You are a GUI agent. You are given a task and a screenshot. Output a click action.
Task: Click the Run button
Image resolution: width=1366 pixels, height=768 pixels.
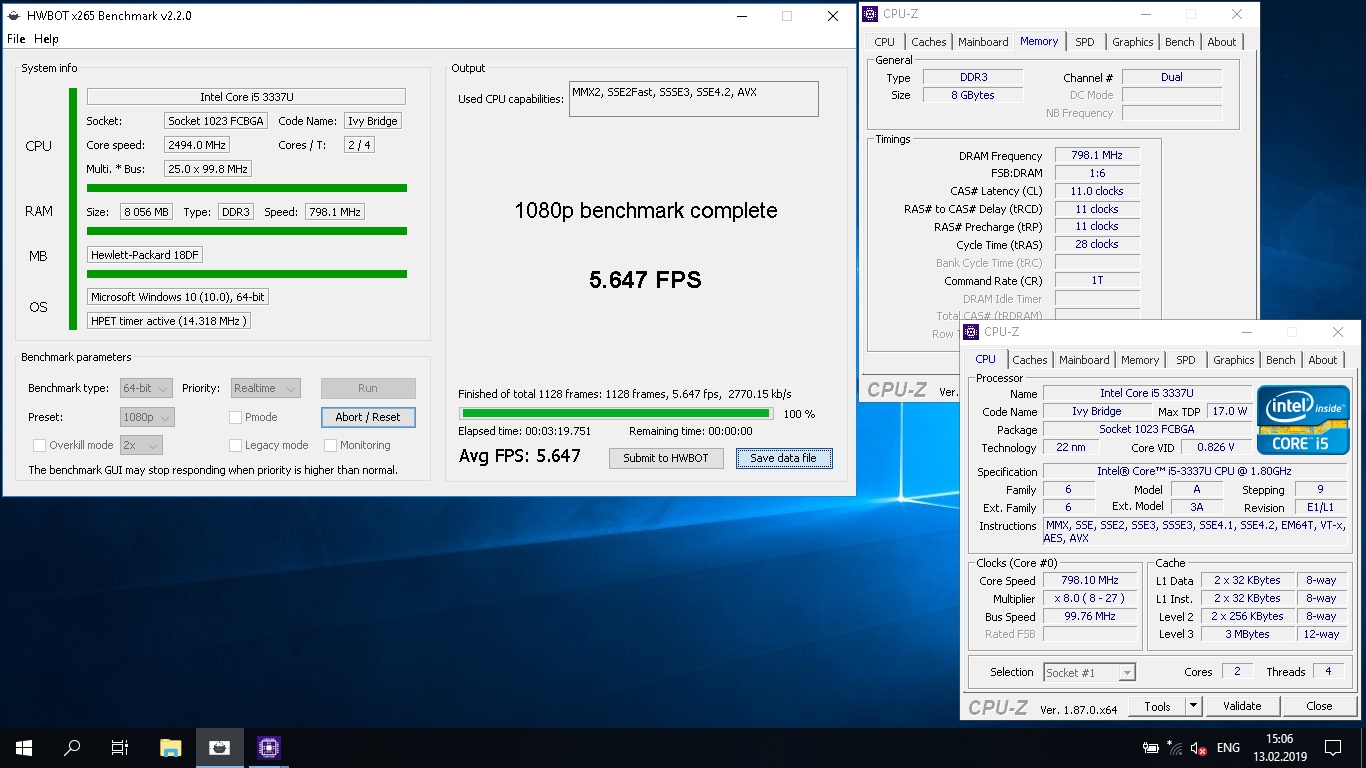click(368, 388)
